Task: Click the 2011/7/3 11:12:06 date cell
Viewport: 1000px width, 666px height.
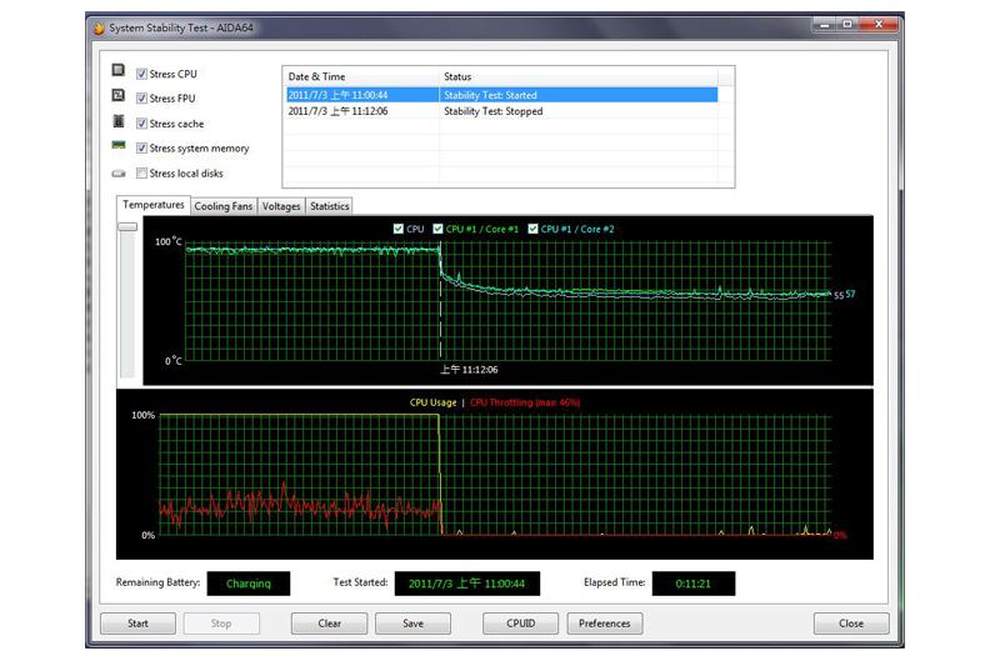Action: point(338,111)
